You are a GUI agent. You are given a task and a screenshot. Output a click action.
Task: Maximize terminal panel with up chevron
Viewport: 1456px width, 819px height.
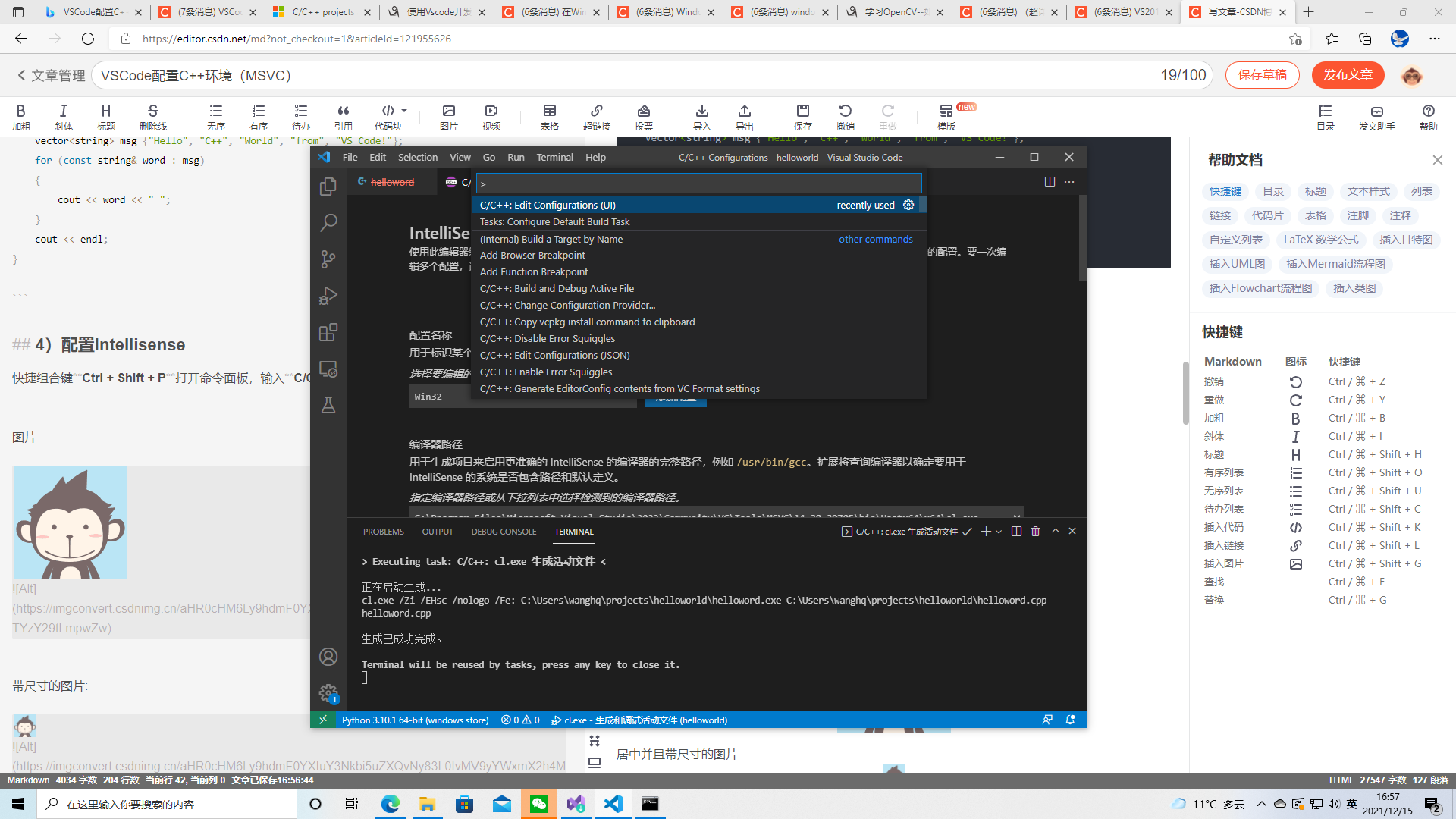click(x=1055, y=532)
